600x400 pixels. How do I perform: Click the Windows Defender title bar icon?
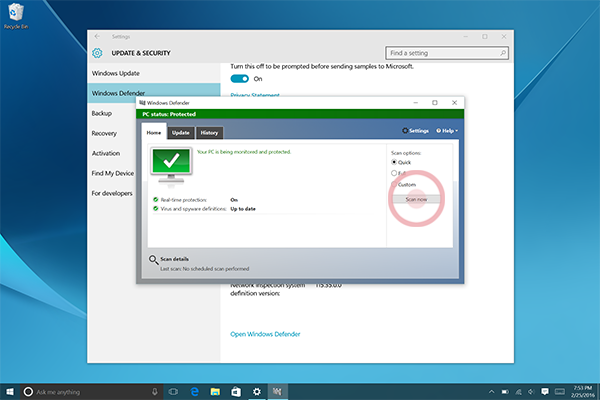(142, 103)
